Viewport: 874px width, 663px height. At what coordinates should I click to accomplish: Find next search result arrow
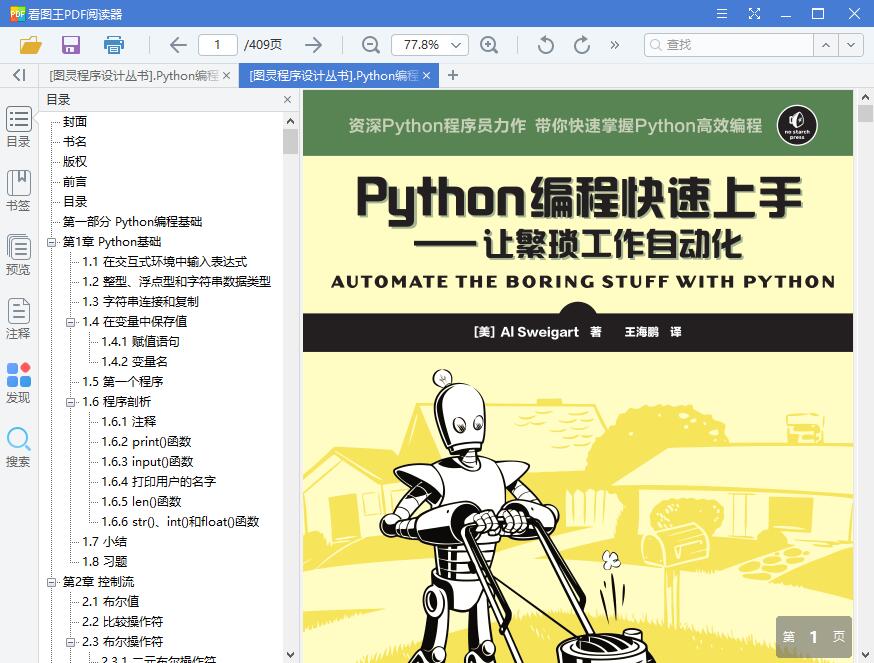(x=851, y=45)
